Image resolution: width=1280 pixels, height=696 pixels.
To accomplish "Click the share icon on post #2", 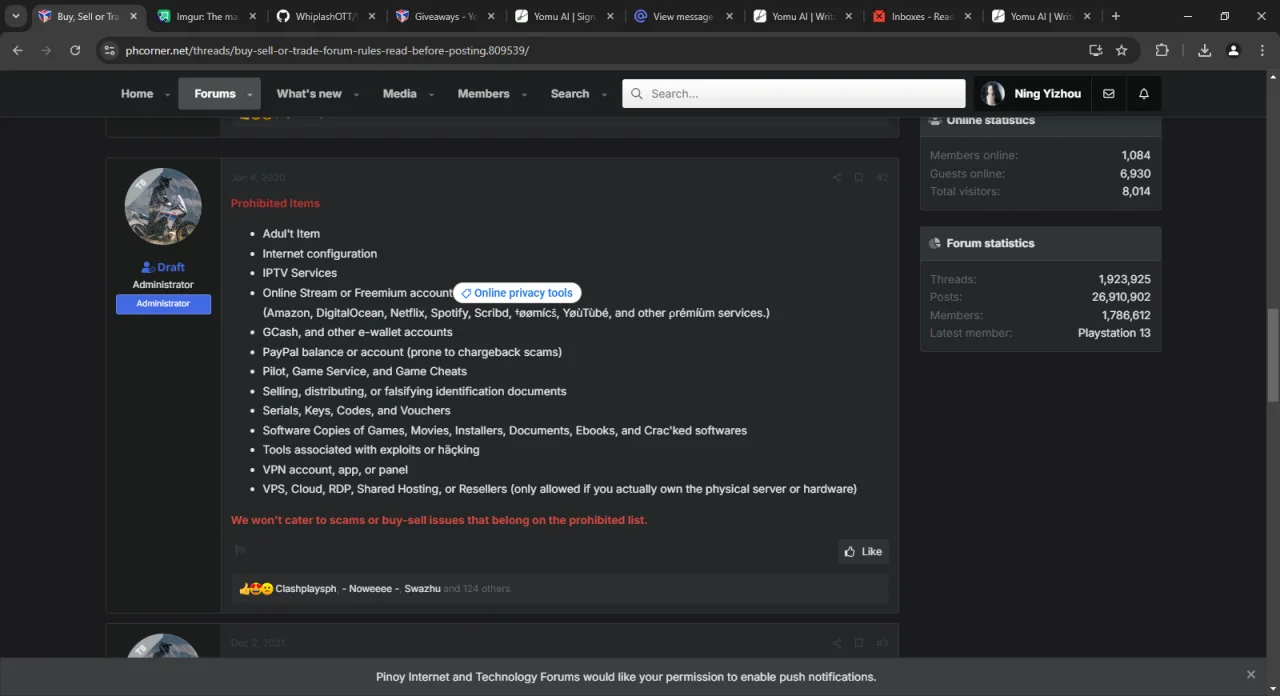I will pyautogui.click(x=837, y=178).
